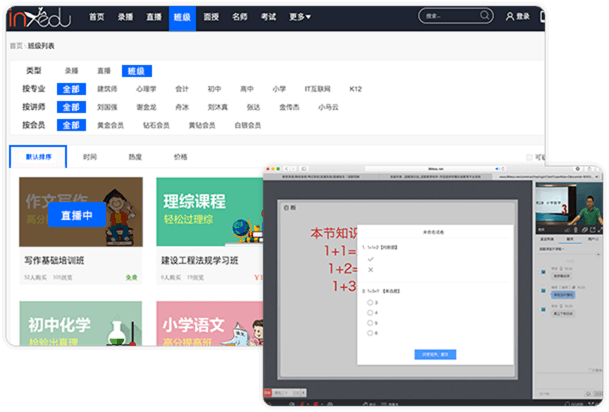Tick the checkbox right of sort tabs
The width and height of the screenshot is (609, 412).
pos(529,157)
